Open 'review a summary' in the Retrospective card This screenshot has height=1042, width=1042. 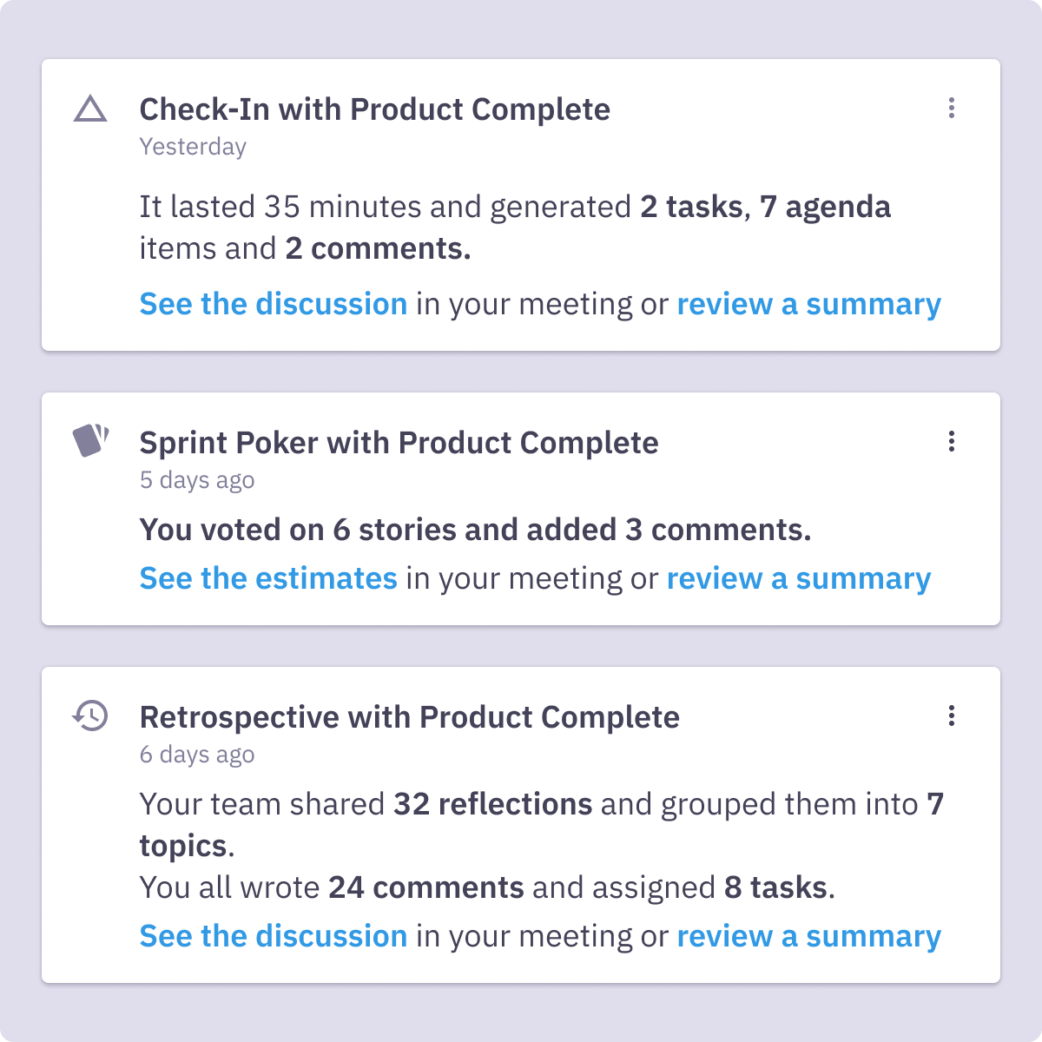click(809, 936)
